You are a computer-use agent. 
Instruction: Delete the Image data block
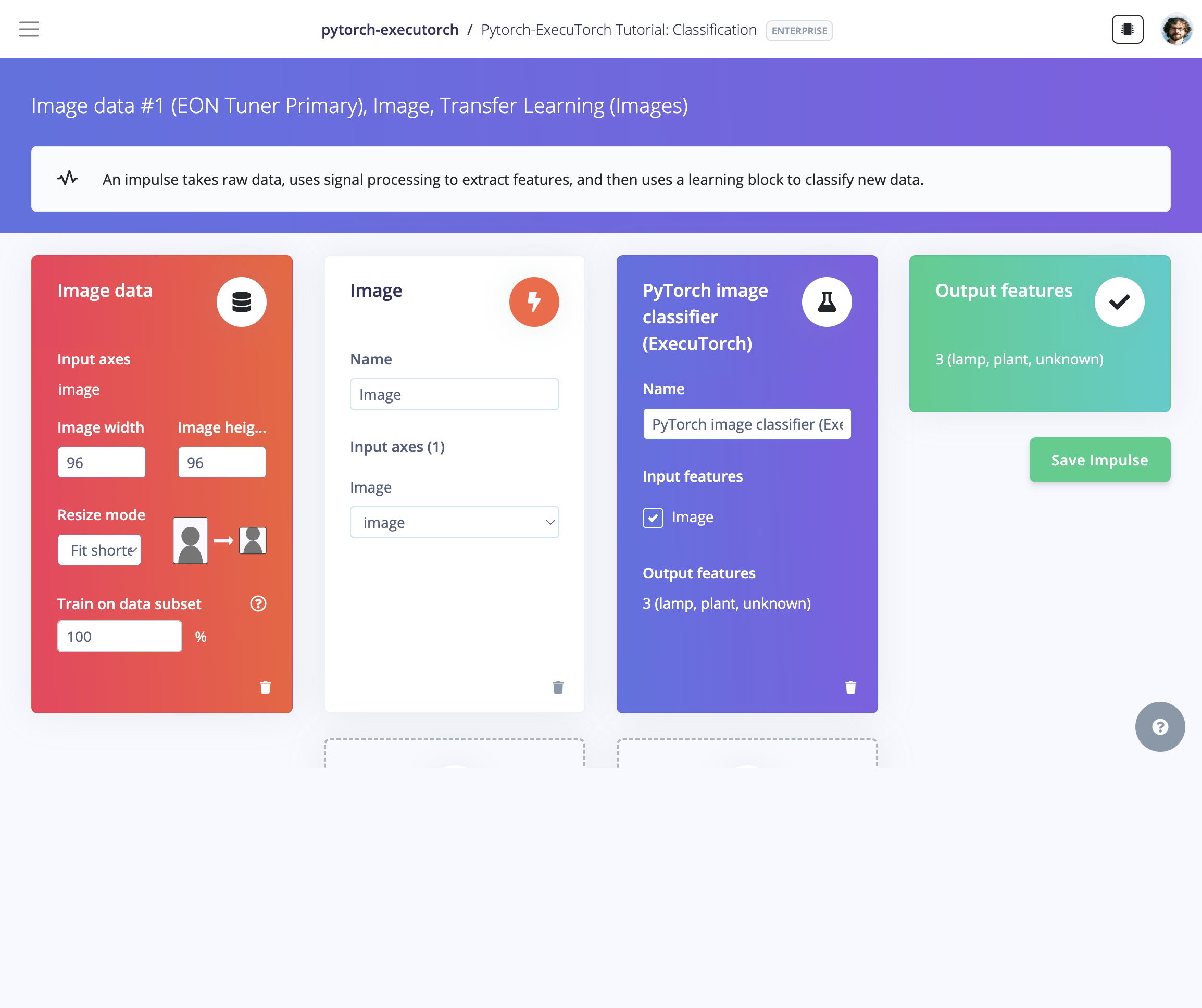tap(265, 687)
